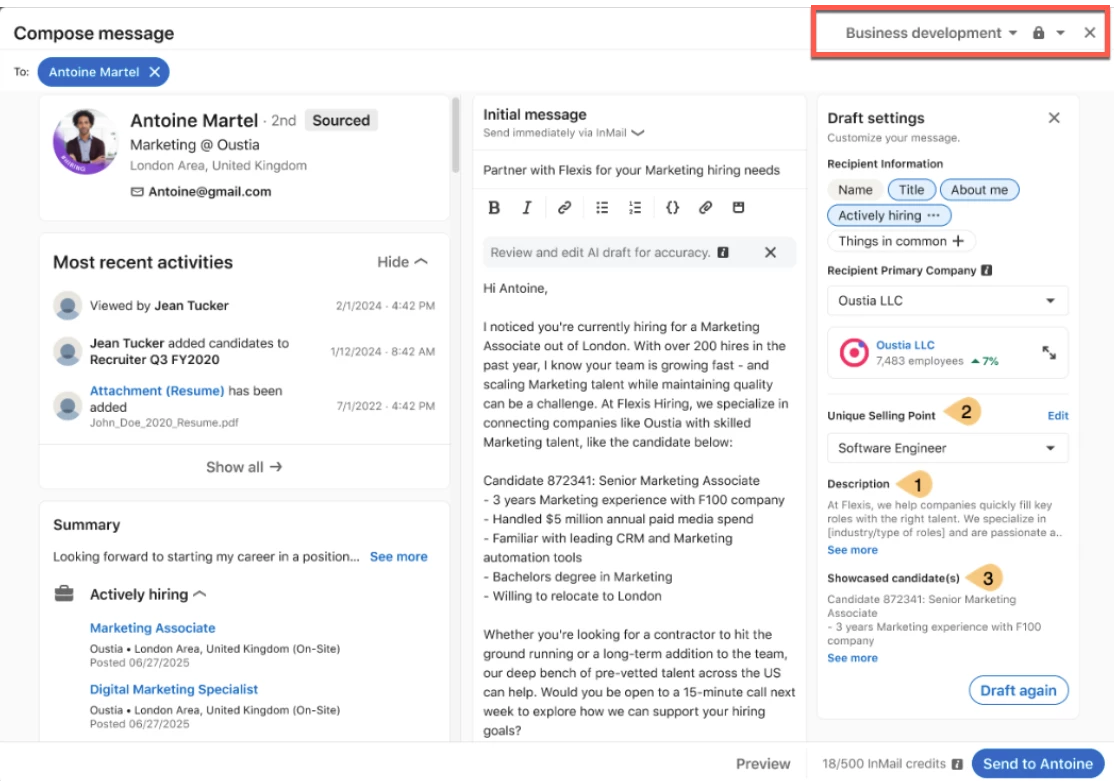
Task: Open the Marketing Associate job link
Action: coord(152,628)
